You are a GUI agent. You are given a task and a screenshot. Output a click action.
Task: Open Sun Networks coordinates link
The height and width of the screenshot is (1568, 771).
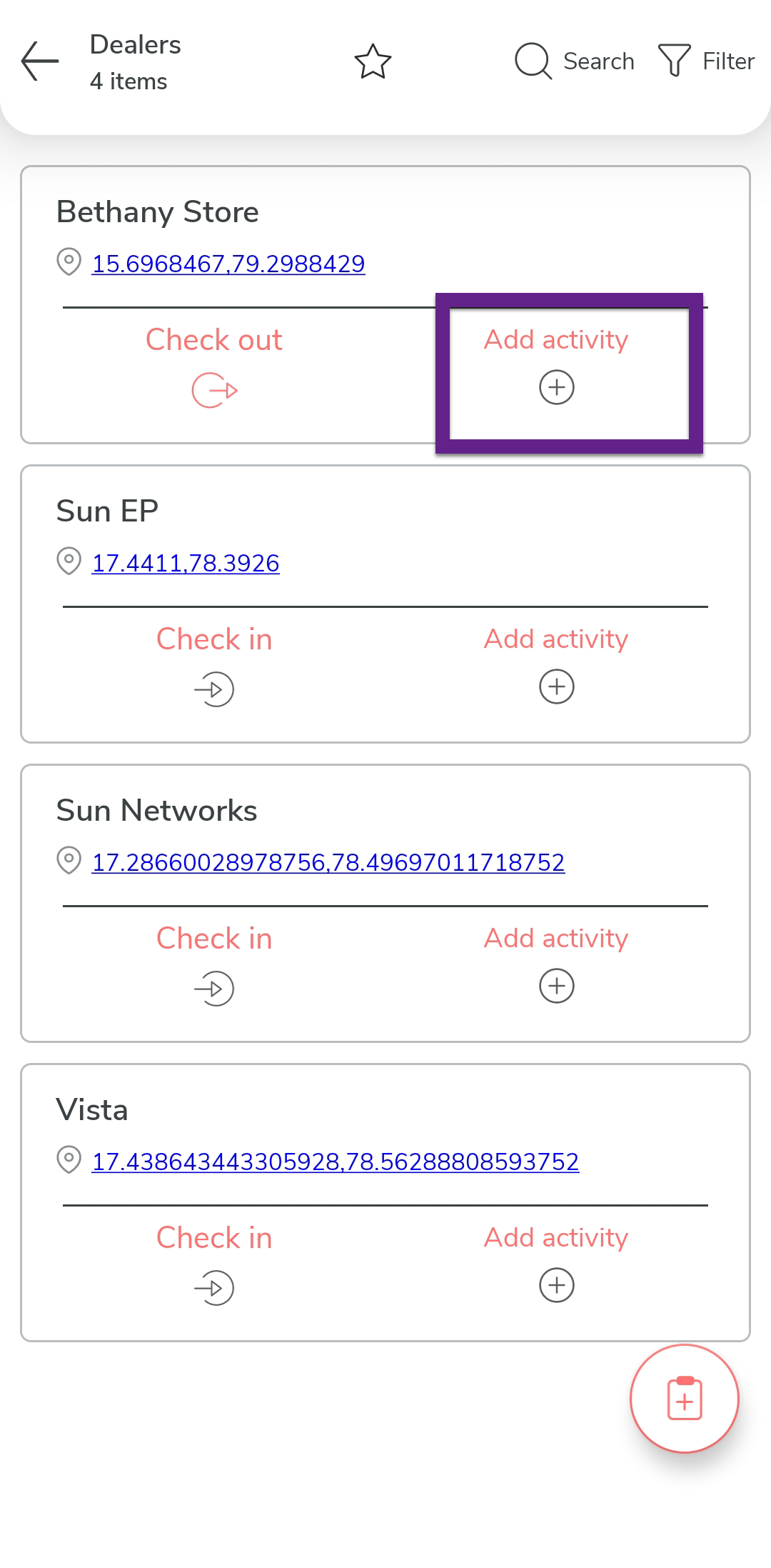point(328,862)
